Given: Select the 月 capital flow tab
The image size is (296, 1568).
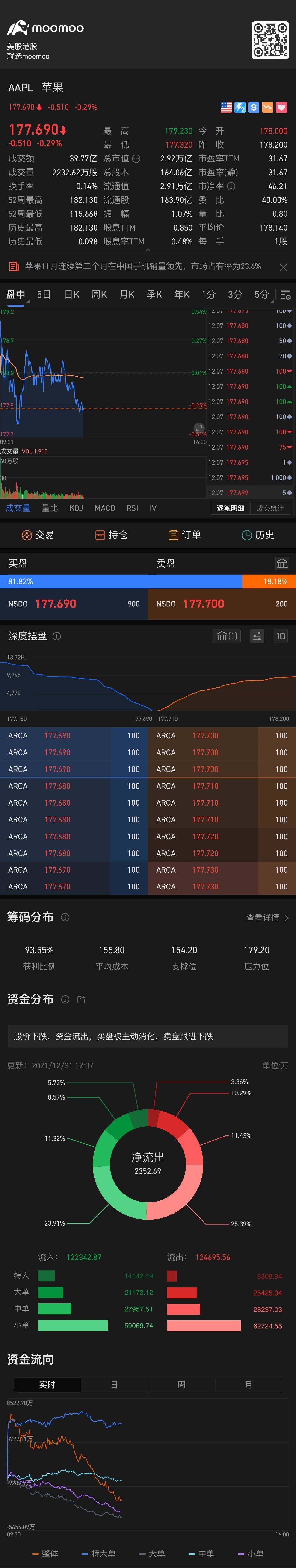Looking at the screenshot, I should [x=249, y=1385].
